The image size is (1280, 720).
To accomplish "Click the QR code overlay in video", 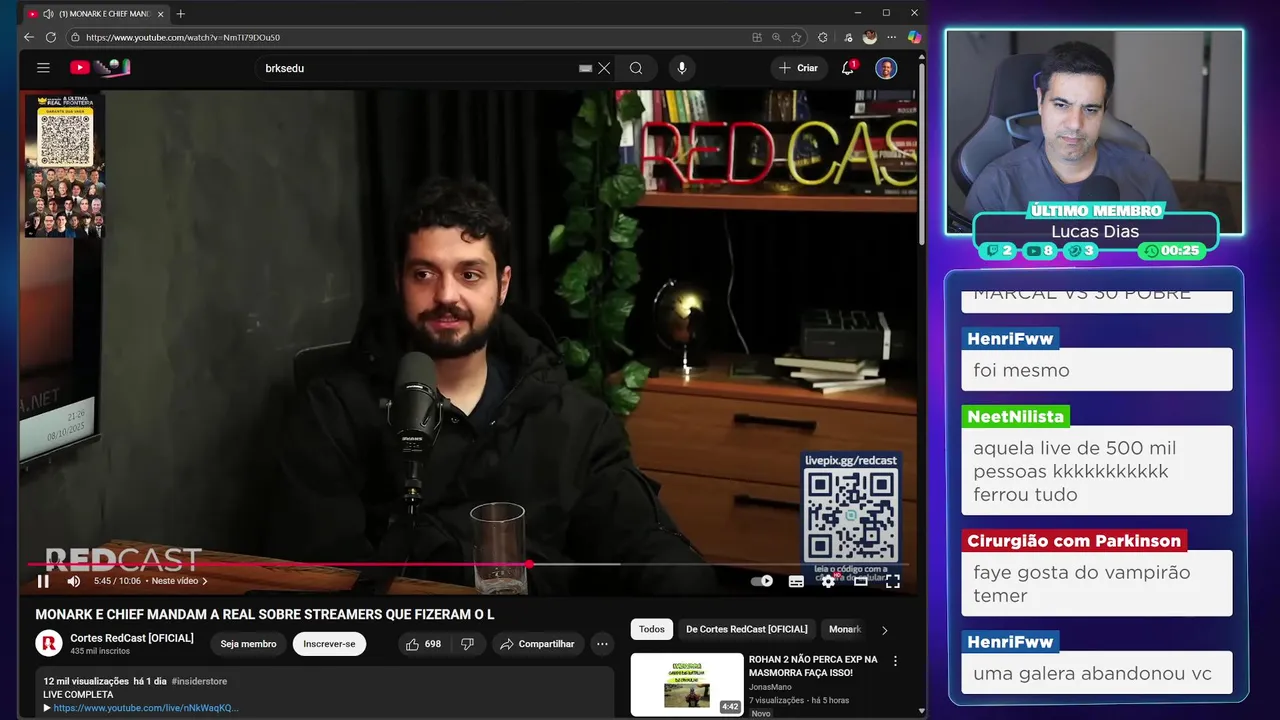I will tap(850, 514).
